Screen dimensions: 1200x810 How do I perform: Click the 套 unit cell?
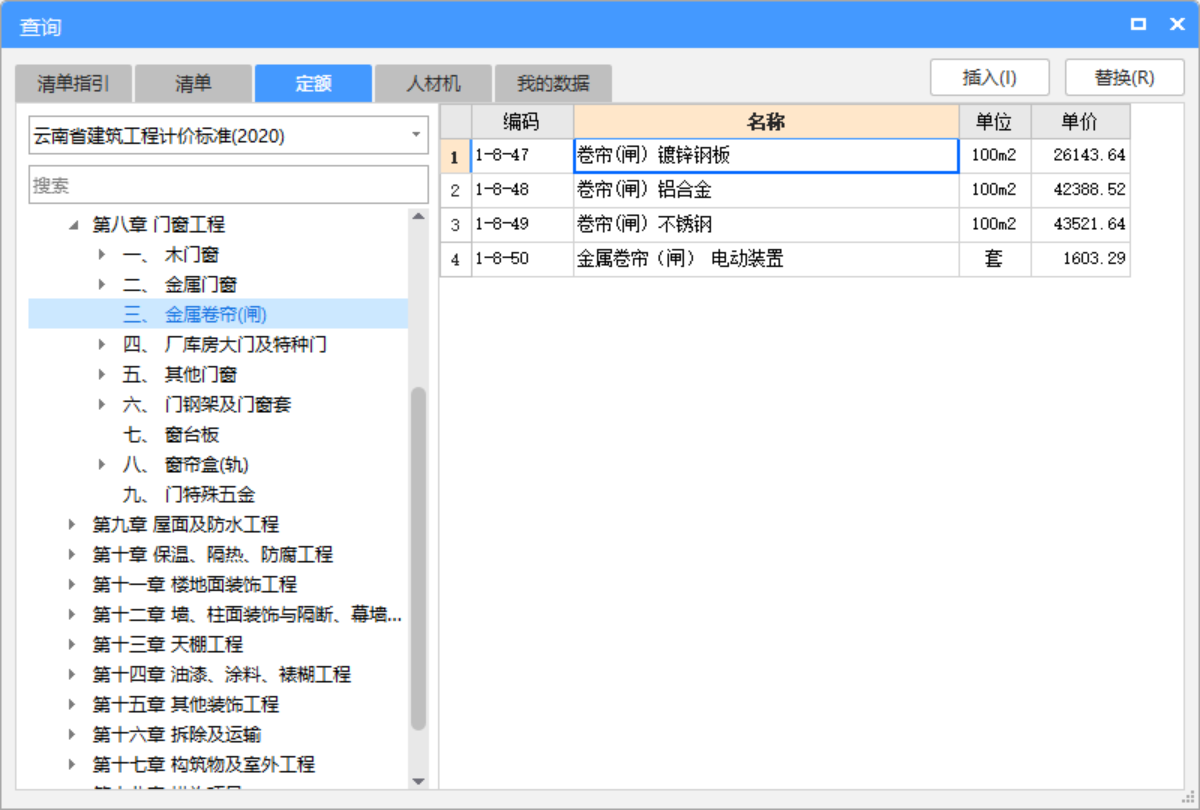[x=995, y=259]
